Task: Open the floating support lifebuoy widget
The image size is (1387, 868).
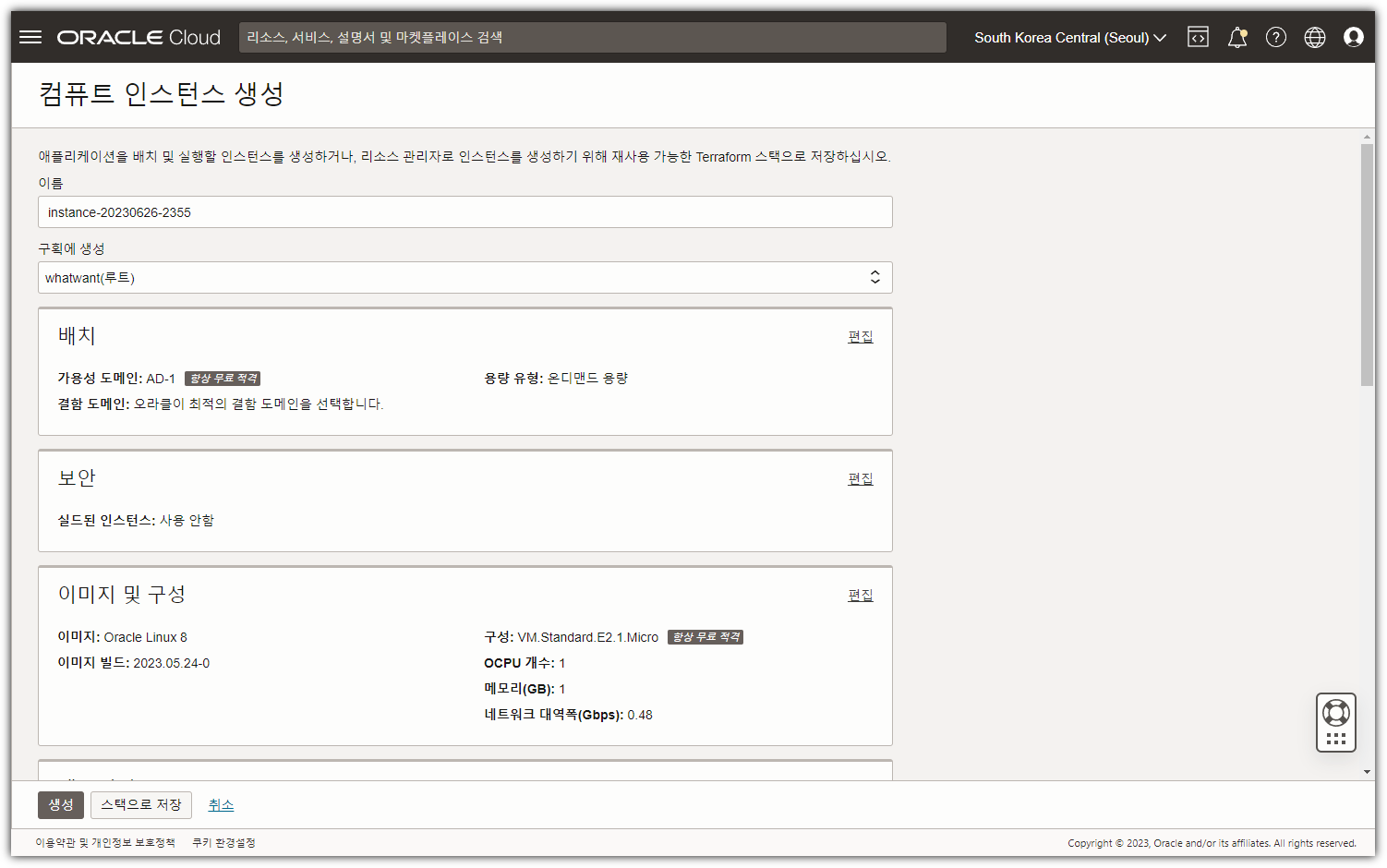Action: 1336,722
